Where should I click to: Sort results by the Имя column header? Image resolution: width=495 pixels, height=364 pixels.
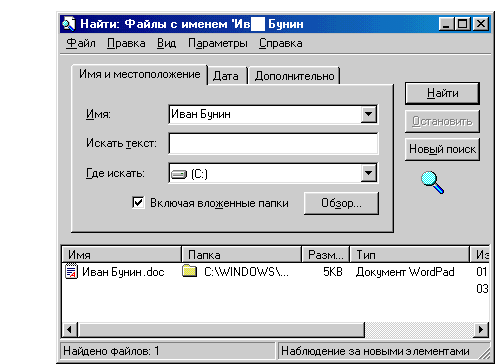tap(121, 255)
